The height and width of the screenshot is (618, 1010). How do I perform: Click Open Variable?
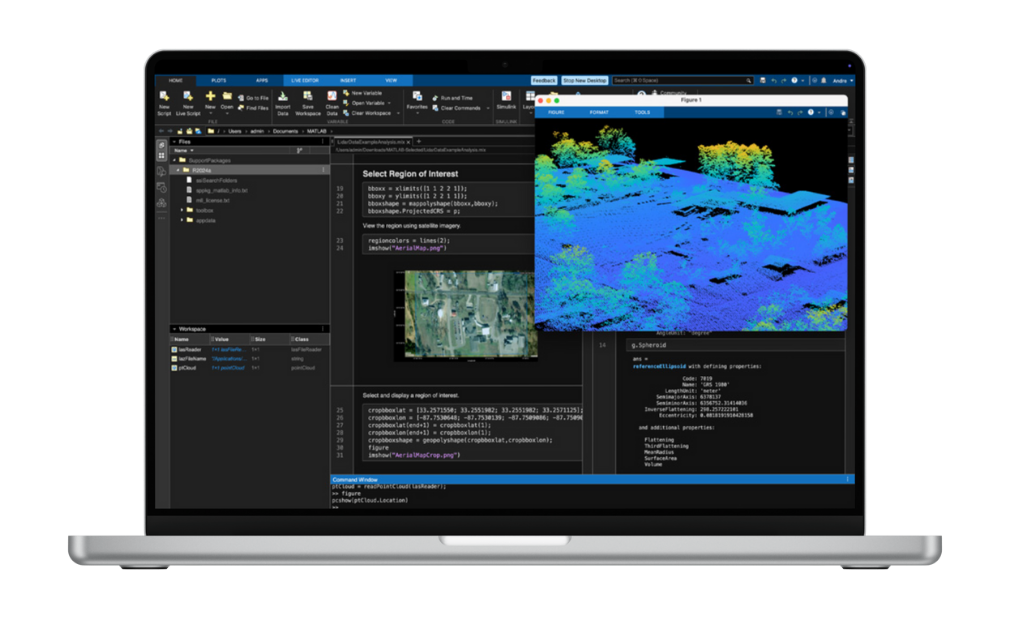click(365, 102)
